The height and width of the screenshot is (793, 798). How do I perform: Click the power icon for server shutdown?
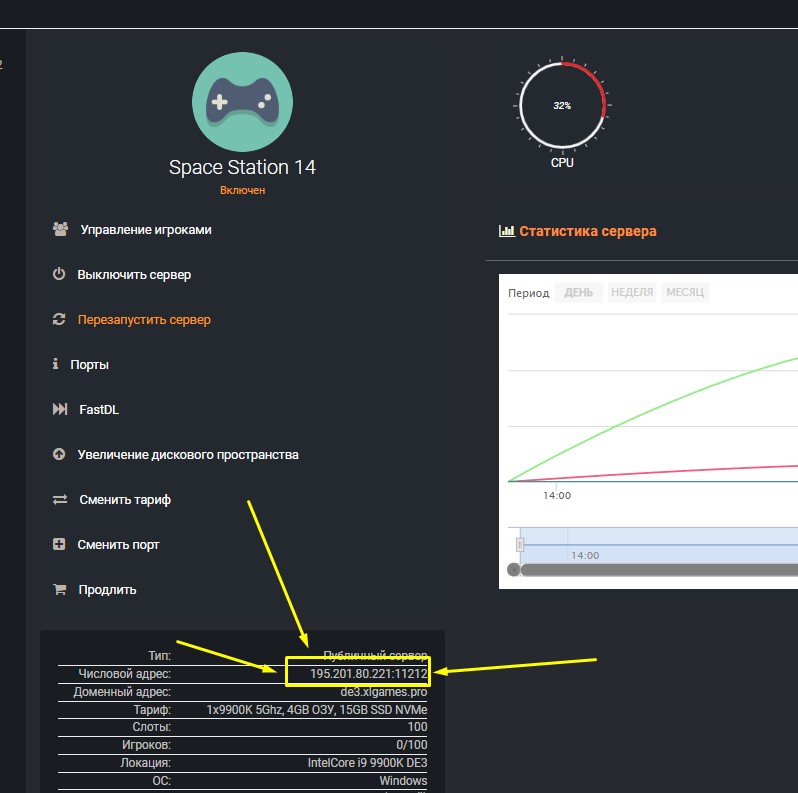pyautogui.click(x=59, y=274)
